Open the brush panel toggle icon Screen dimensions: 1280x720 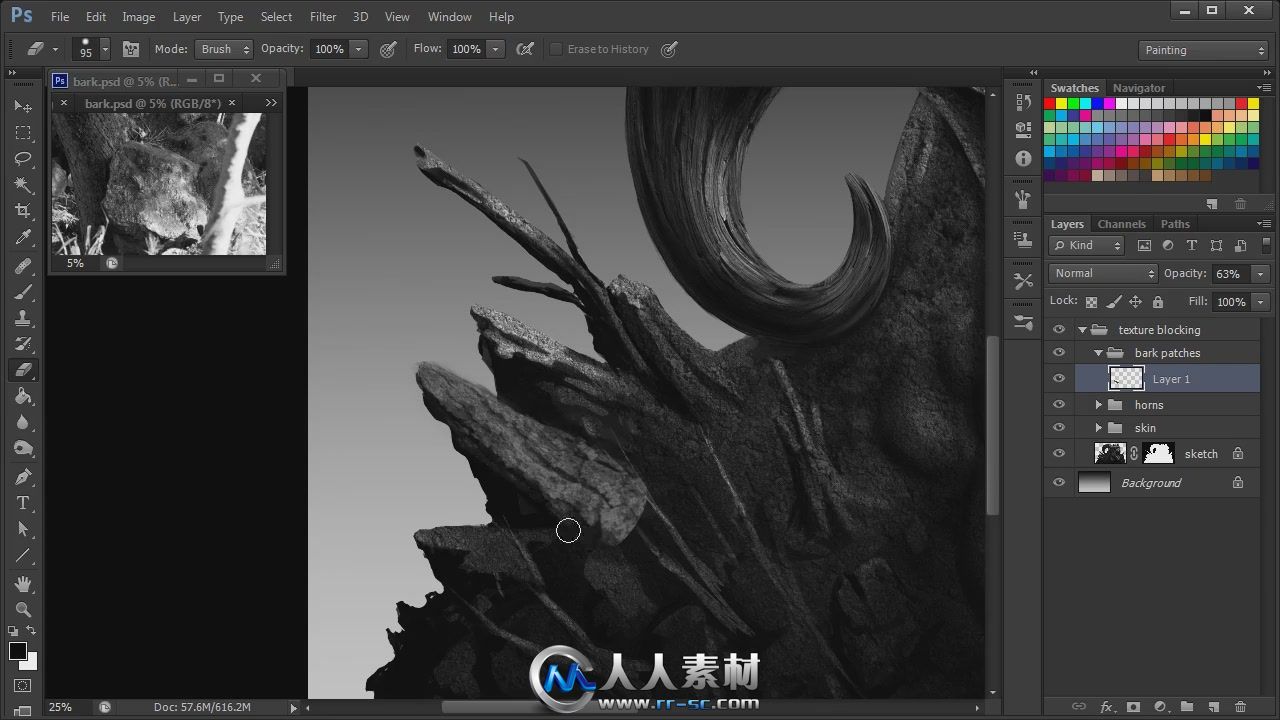131,49
